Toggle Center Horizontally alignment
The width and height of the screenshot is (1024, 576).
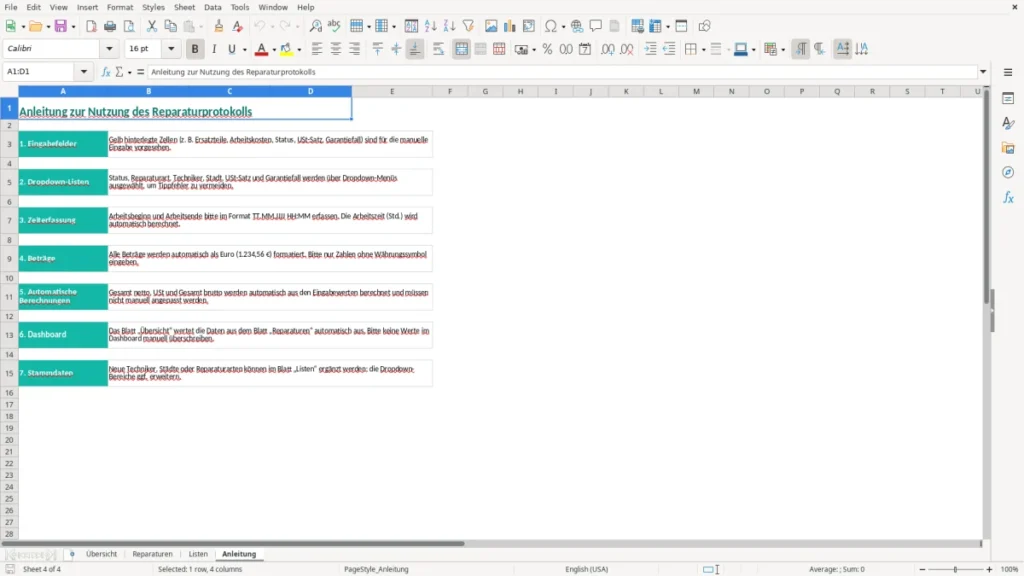(336, 49)
